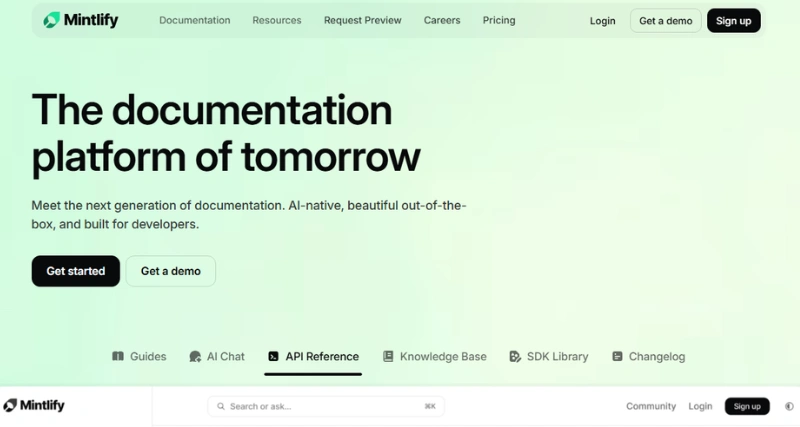Visit the Pricing page

click(x=499, y=20)
